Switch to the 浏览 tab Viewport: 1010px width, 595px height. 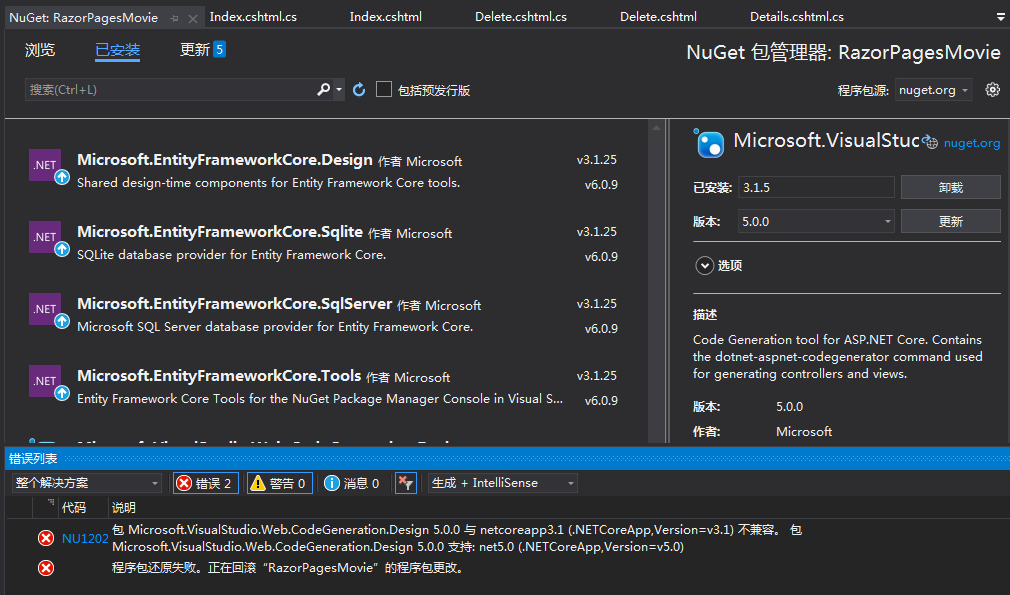[x=40, y=50]
